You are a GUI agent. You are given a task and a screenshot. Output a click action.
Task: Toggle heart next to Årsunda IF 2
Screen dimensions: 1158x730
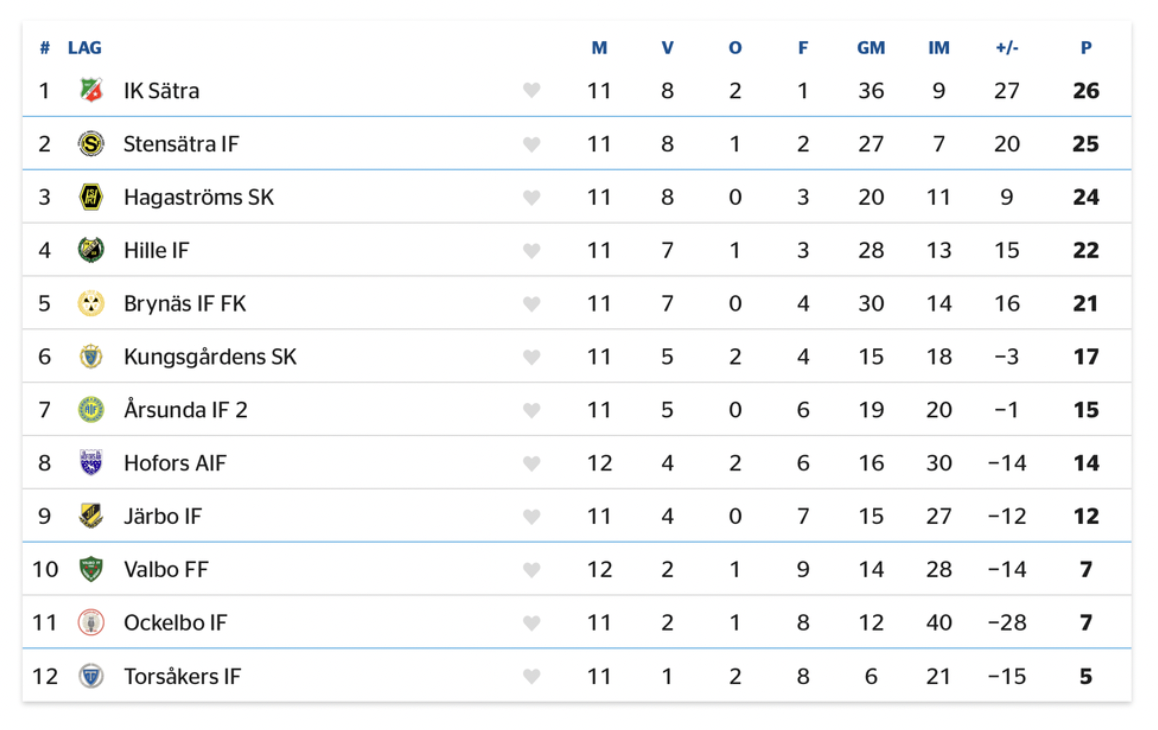[x=532, y=410]
